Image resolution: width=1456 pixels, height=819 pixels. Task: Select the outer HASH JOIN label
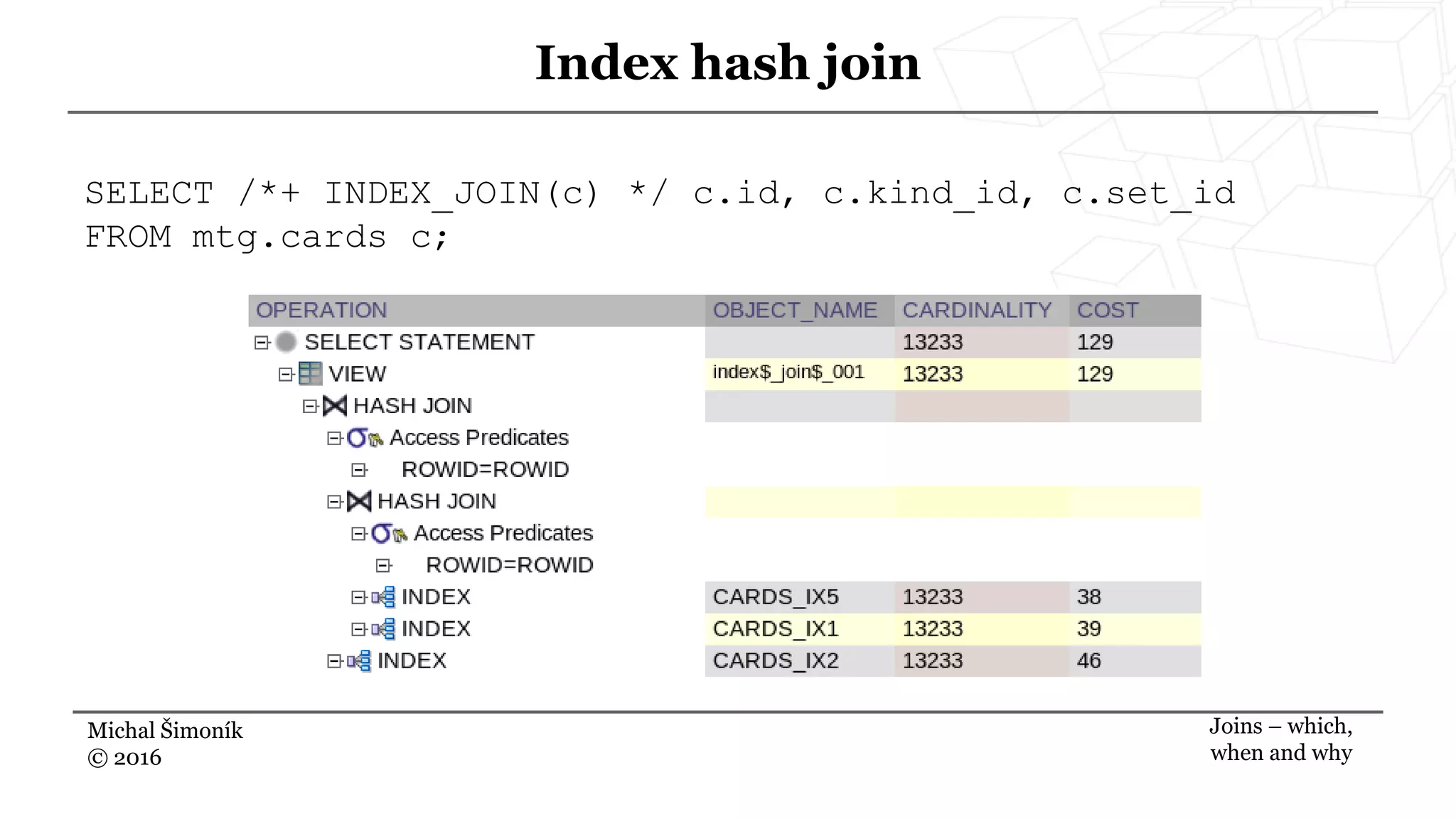tap(412, 406)
